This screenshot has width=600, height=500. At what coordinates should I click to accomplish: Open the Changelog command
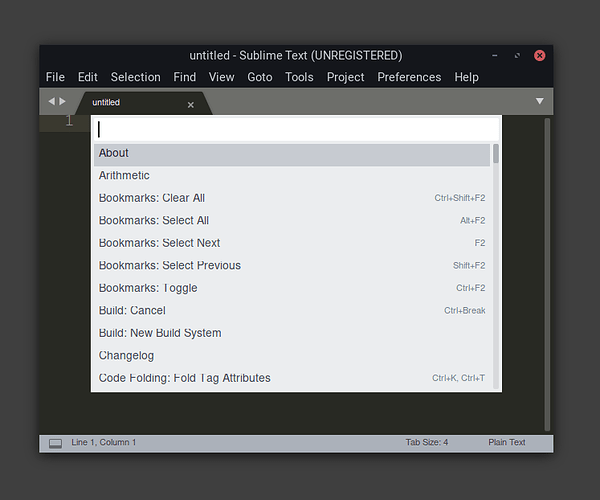click(x=292, y=356)
